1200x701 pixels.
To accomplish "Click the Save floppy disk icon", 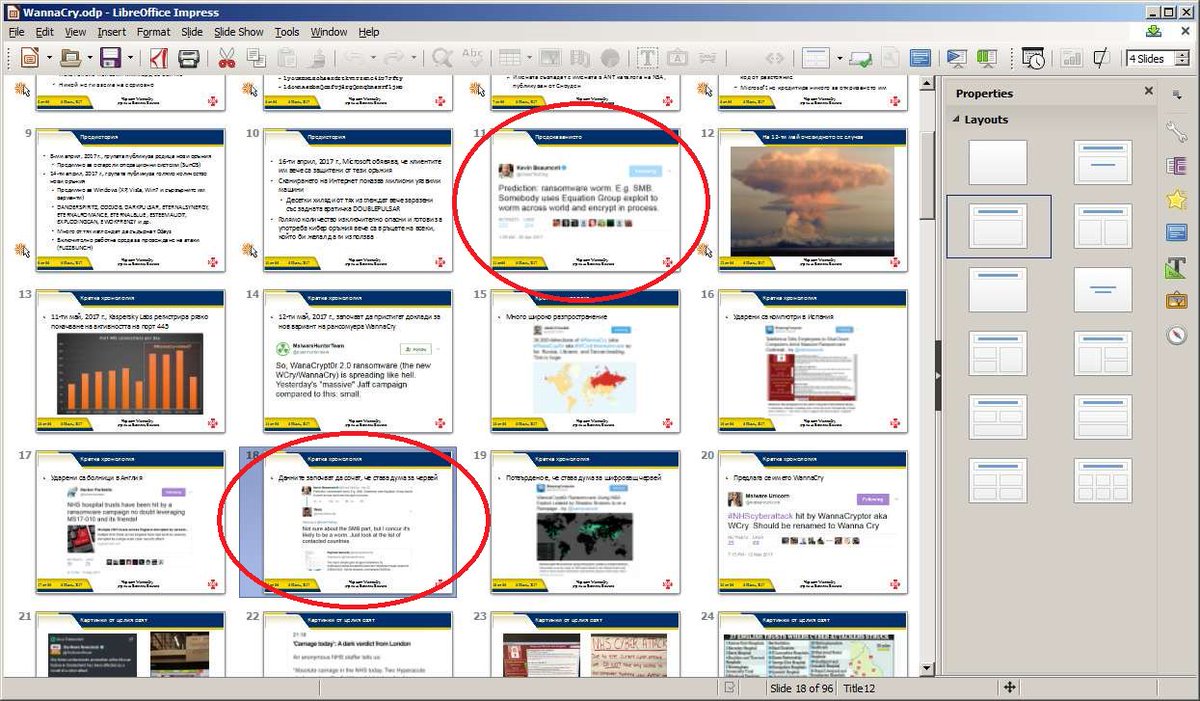I will (110, 58).
